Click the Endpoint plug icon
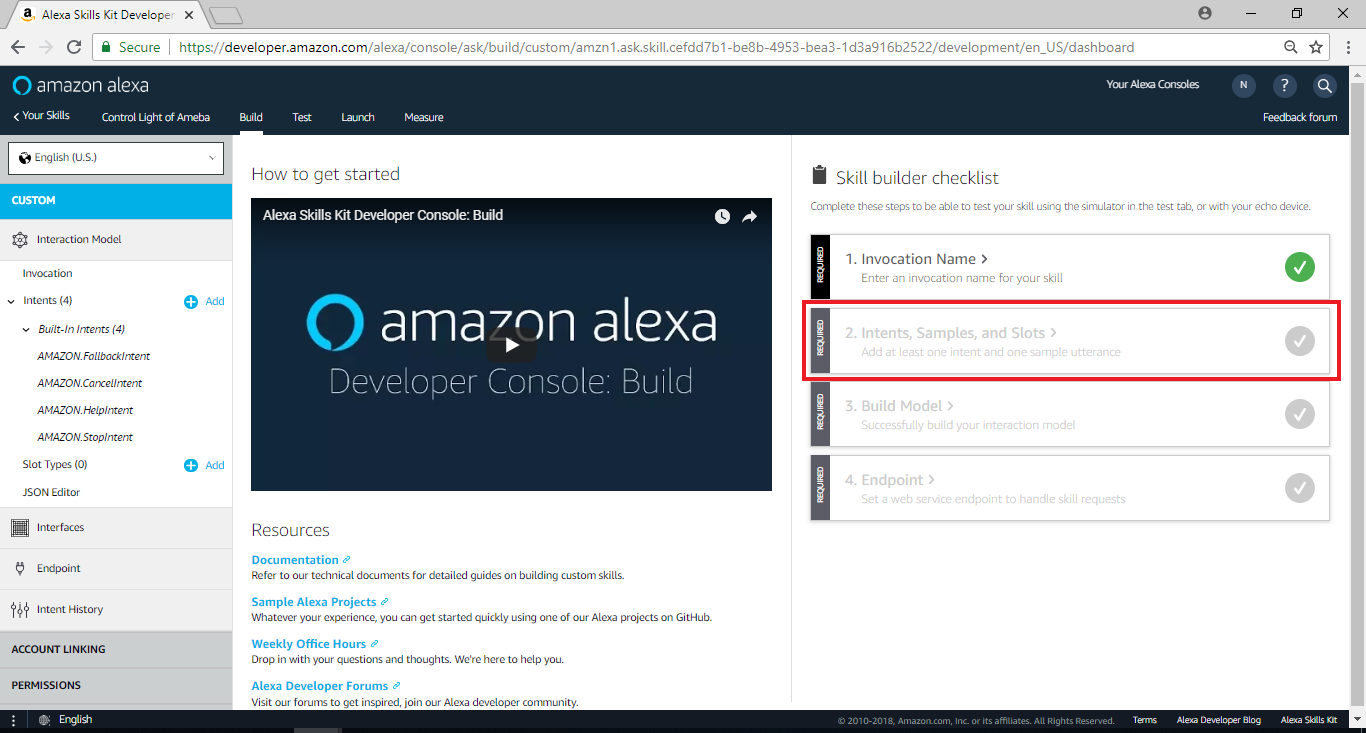1366x733 pixels. 19,568
